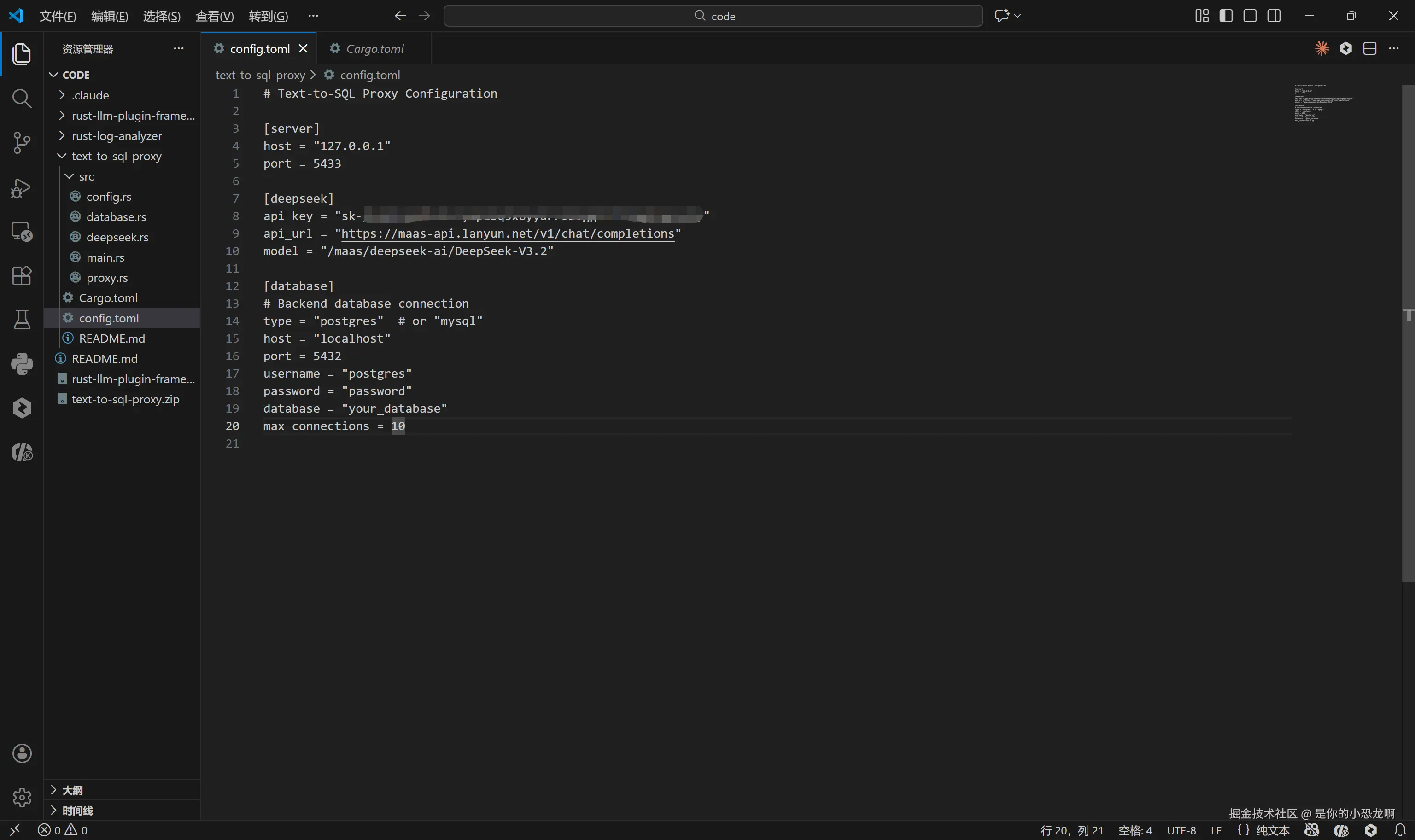Open the Manage settings gear

22,797
